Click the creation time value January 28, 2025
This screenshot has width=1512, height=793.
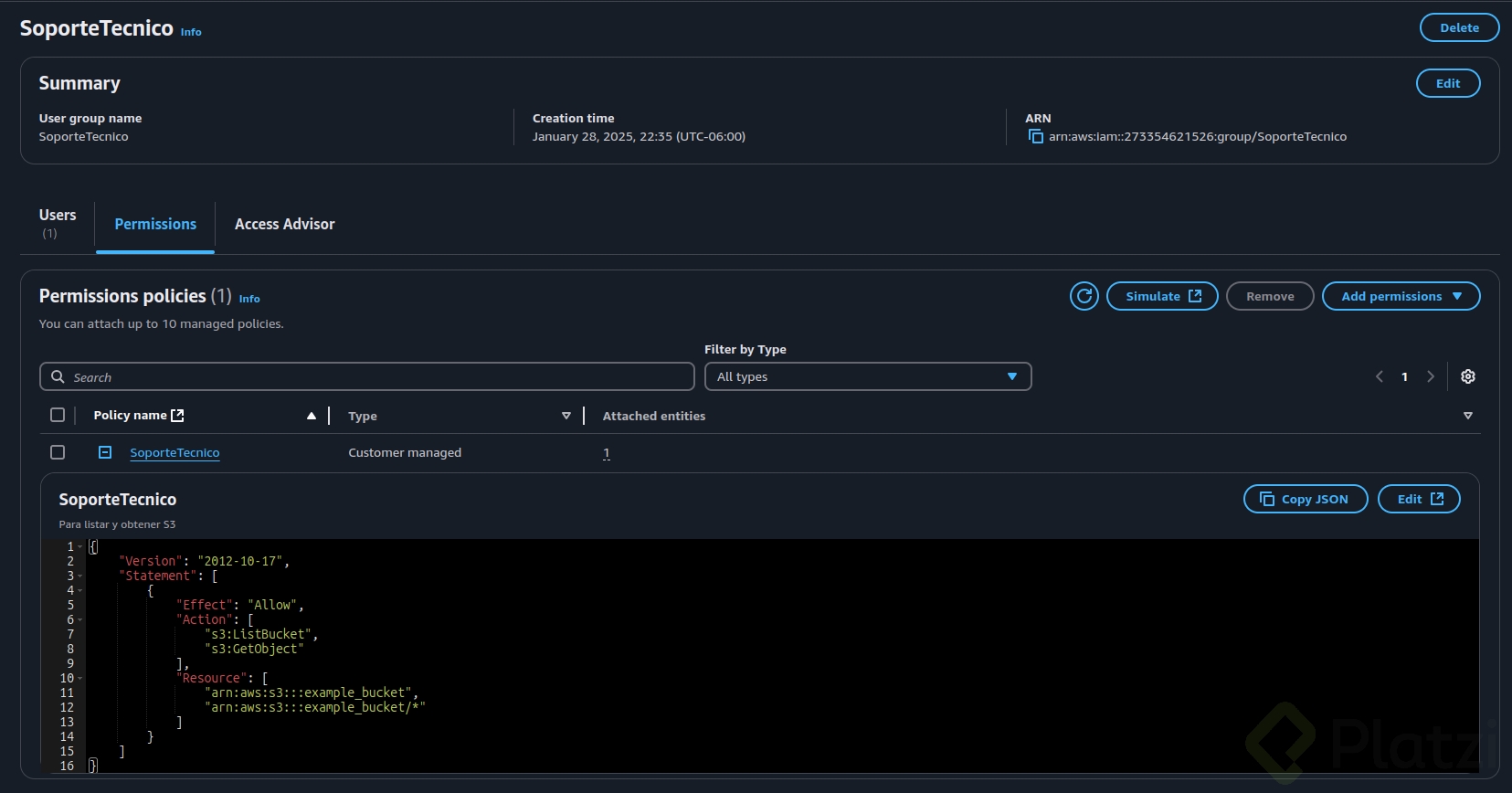coord(639,136)
